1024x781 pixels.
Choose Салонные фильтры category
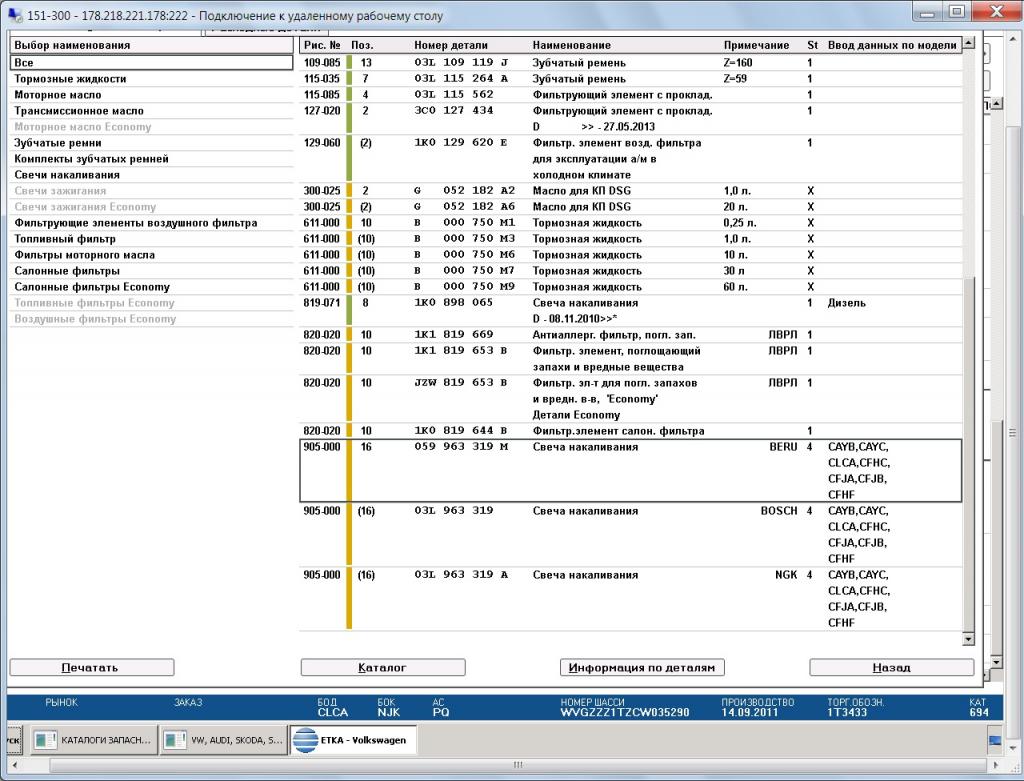pyautogui.click(x=152, y=271)
